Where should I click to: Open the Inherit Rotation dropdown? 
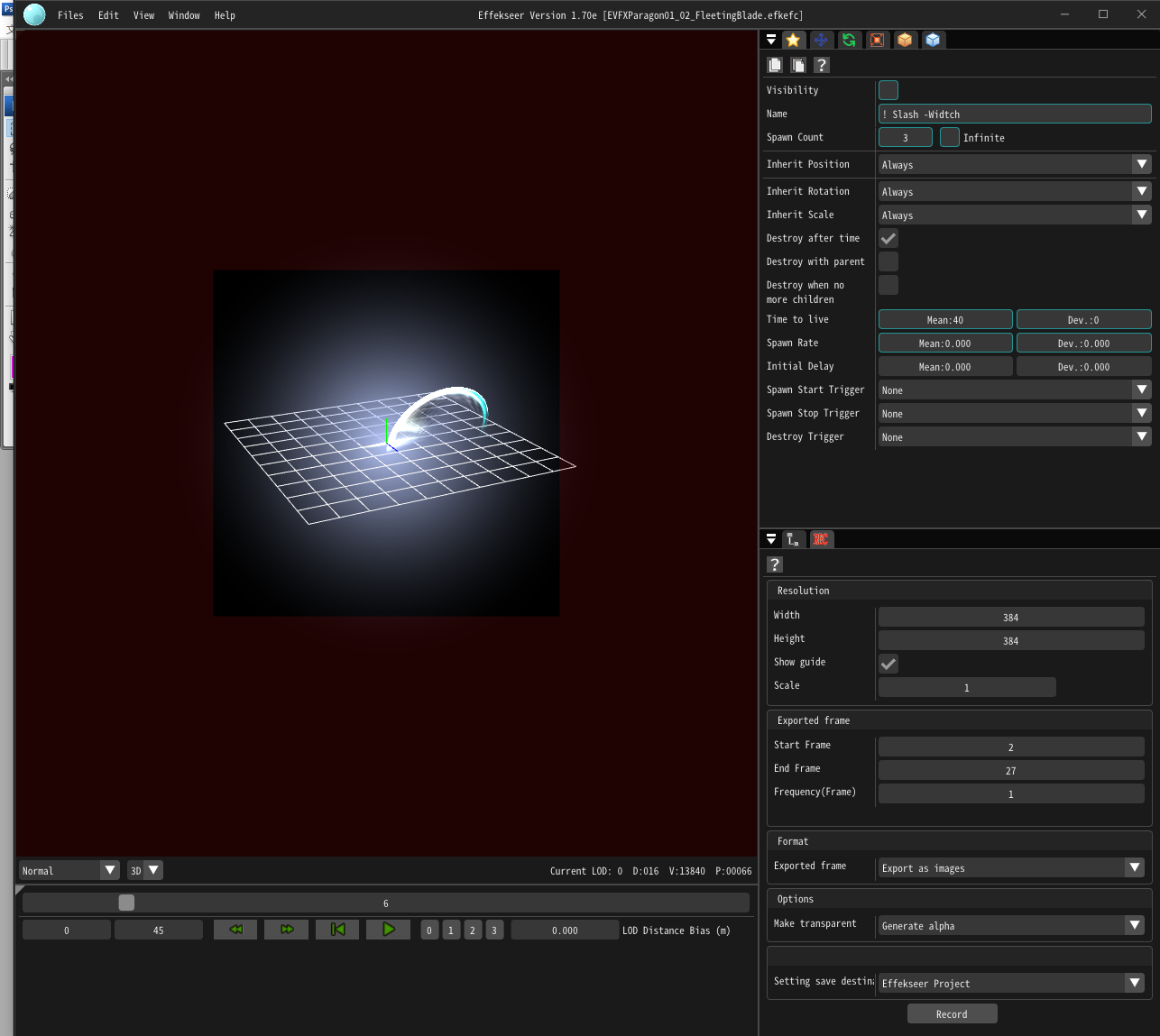pyautogui.click(x=1015, y=191)
